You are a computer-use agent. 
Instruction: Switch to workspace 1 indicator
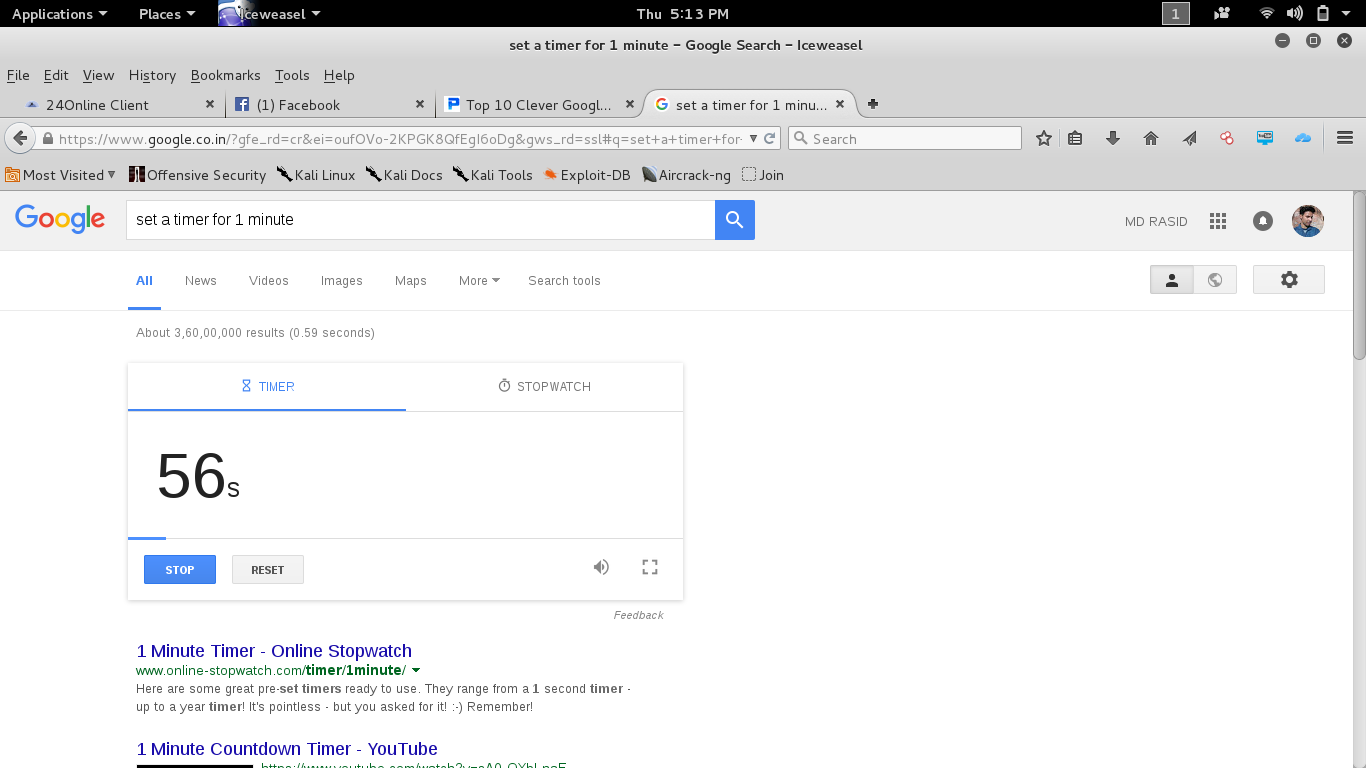1176,14
